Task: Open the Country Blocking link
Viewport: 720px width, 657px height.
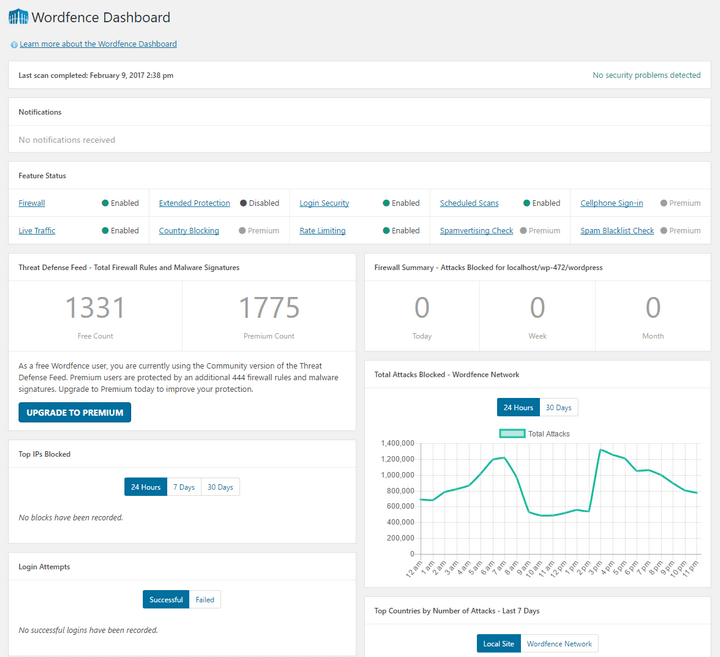Action: (189, 230)
